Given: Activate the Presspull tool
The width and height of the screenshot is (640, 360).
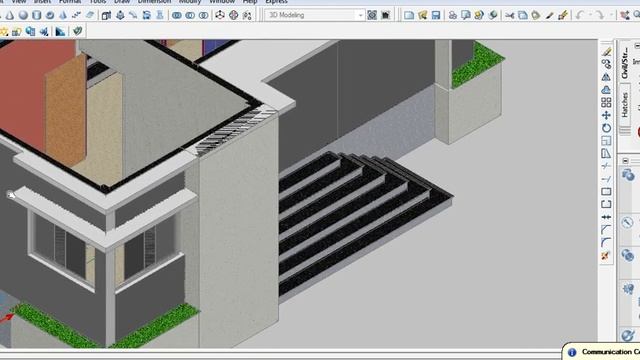Looking at the screenshot, I should (x=120, y=16).
